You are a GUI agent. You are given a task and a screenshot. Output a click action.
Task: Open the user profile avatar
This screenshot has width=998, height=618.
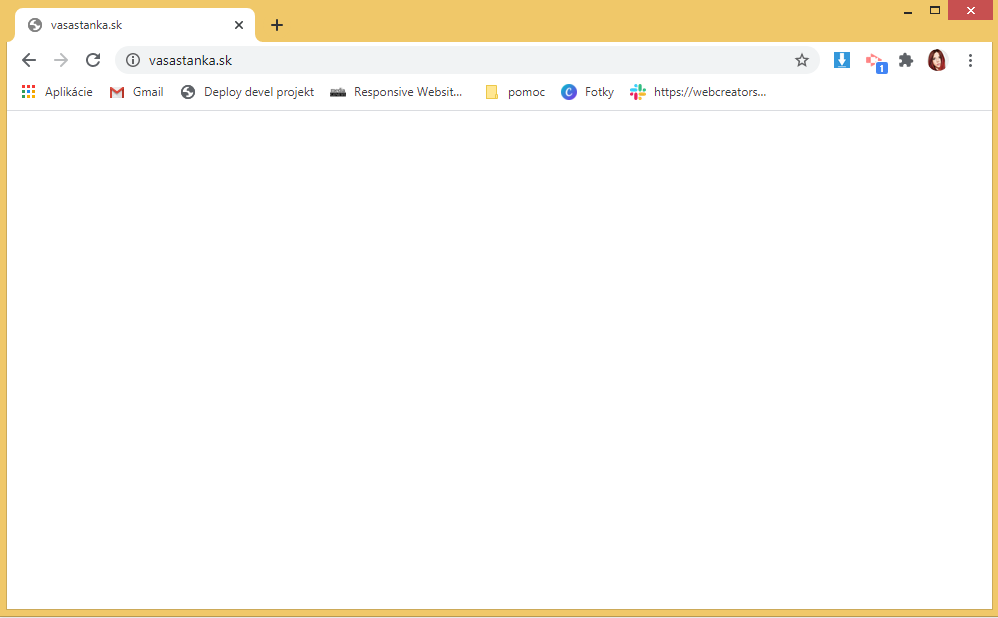pos(937,60)
